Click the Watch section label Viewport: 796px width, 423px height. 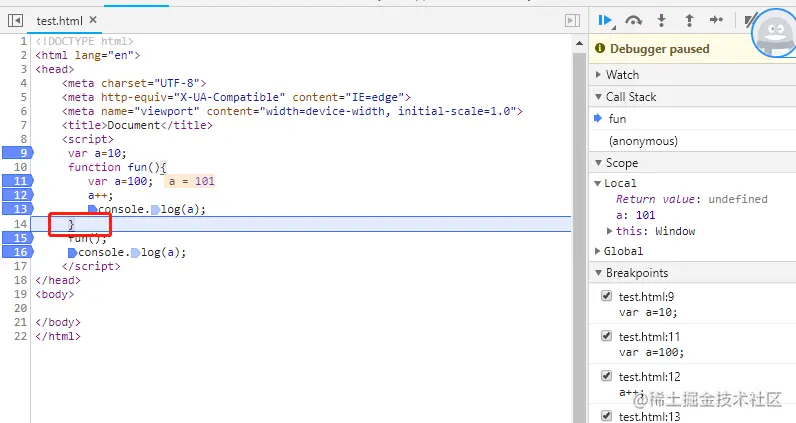coord(622,75)
